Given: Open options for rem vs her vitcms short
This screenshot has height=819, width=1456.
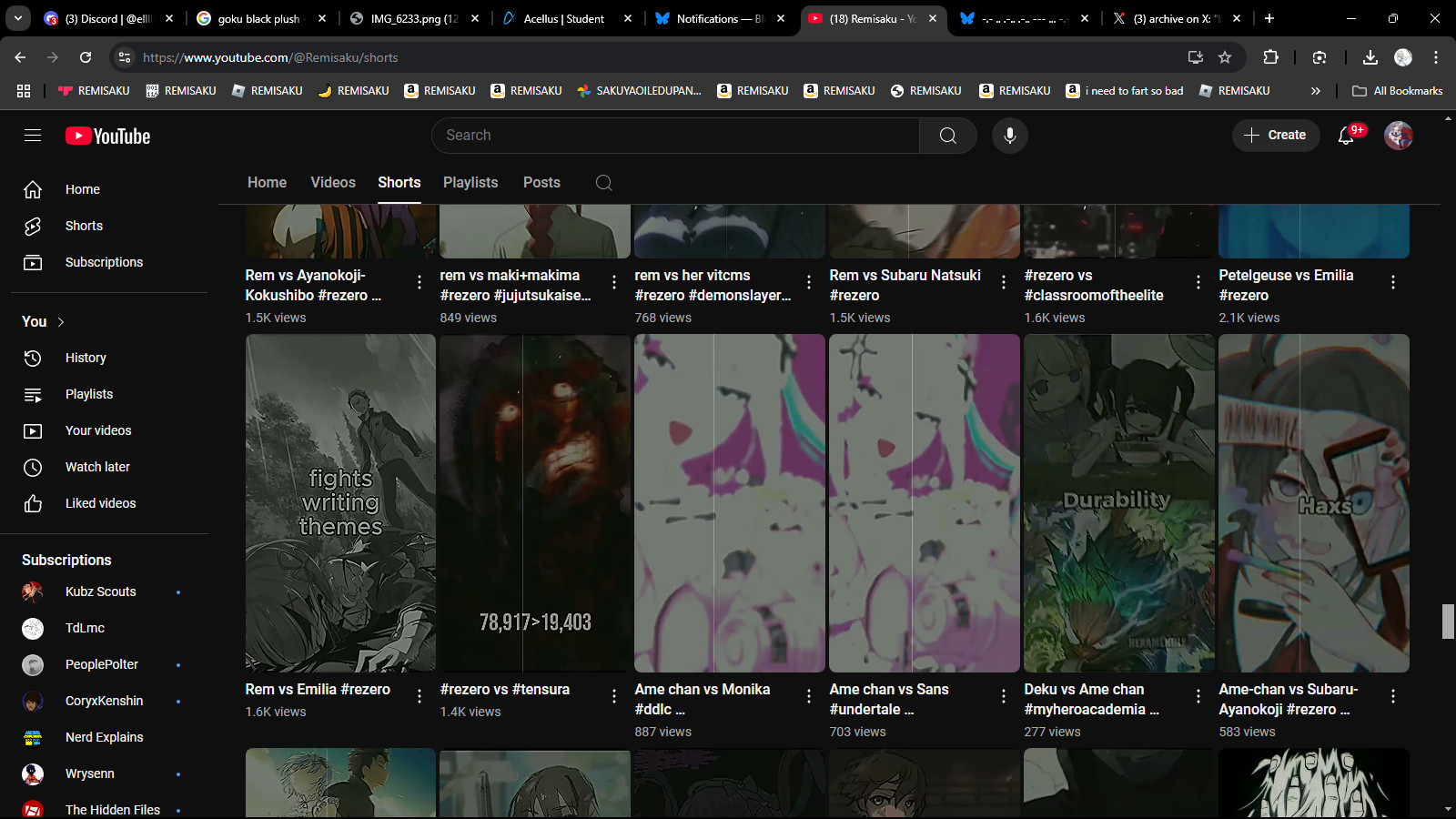Looking at the screenshot, I should pyautogui.click(x=809, y=282).
